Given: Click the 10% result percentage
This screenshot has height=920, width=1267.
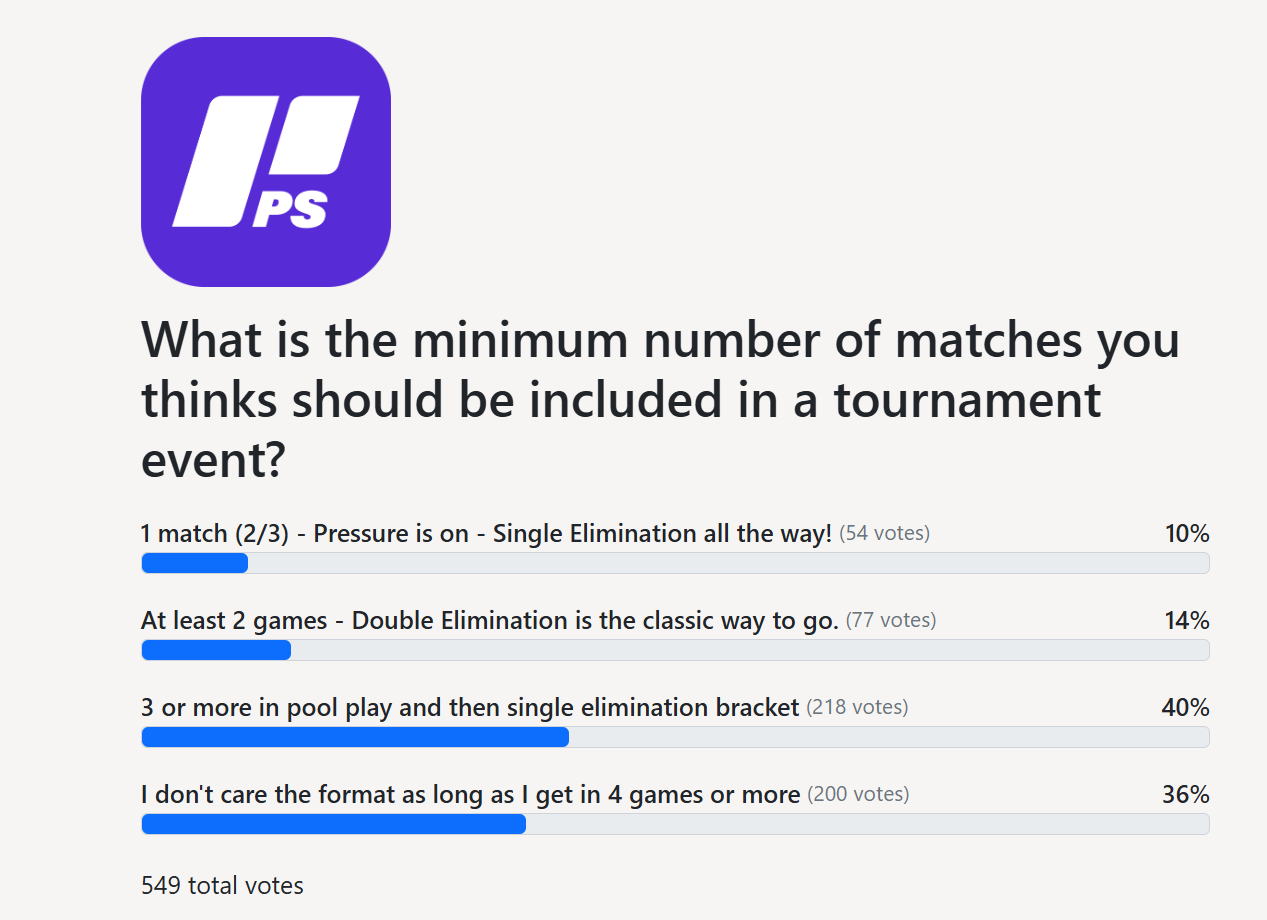Looking at the screenshot, I should pyautogui.click(x=1187, y=534).
